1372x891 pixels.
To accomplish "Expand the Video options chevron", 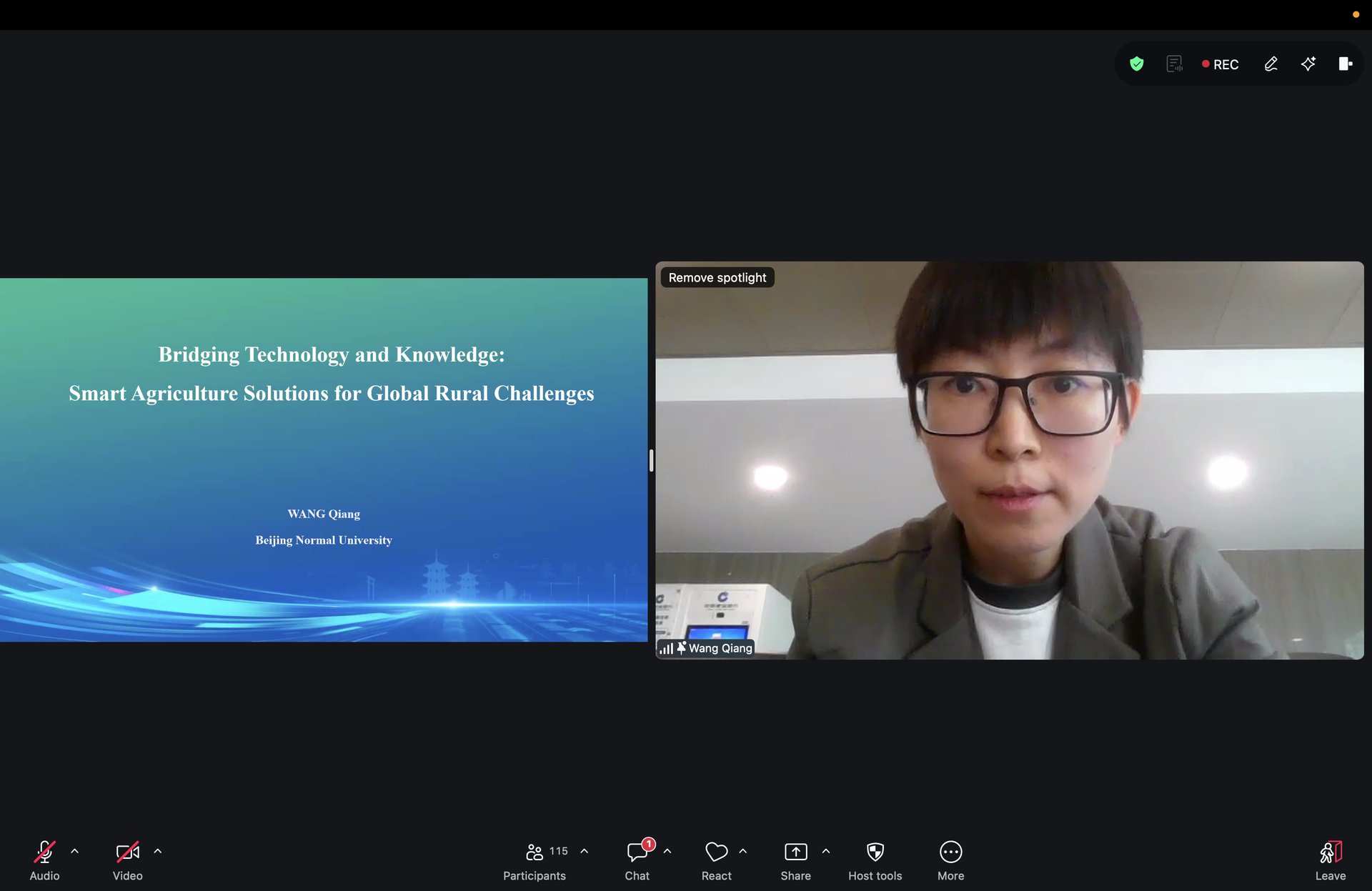I will (x=158, y=851).
